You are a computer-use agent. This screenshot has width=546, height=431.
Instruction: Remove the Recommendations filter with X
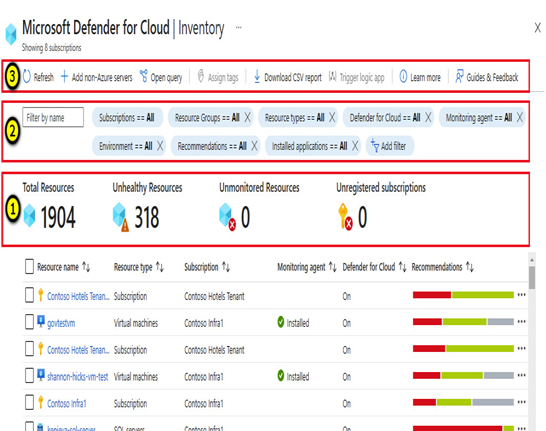coord(254,146)
